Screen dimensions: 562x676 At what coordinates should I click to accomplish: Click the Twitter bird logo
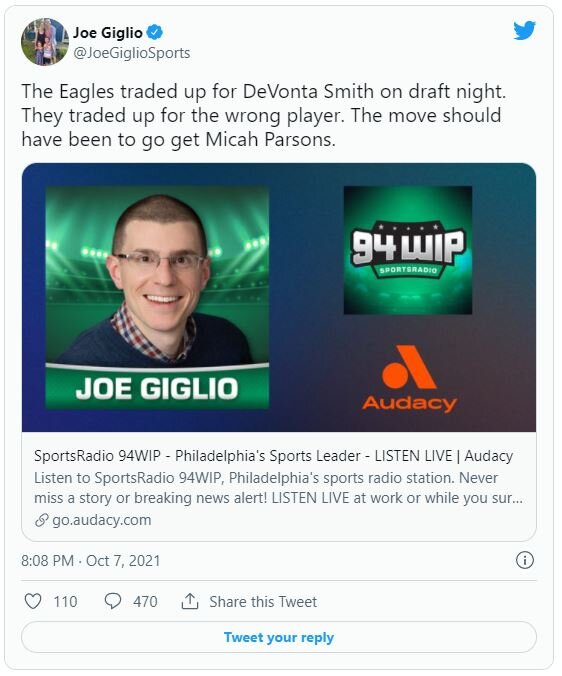524,31
